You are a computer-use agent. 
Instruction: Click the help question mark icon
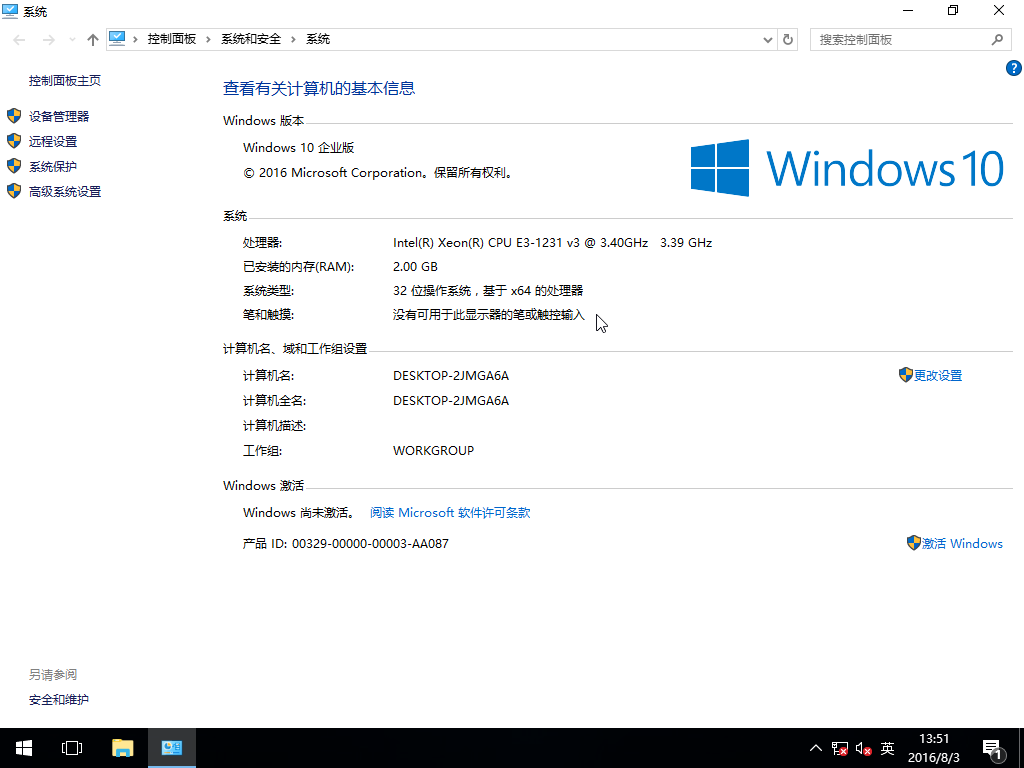(1012, 68)
